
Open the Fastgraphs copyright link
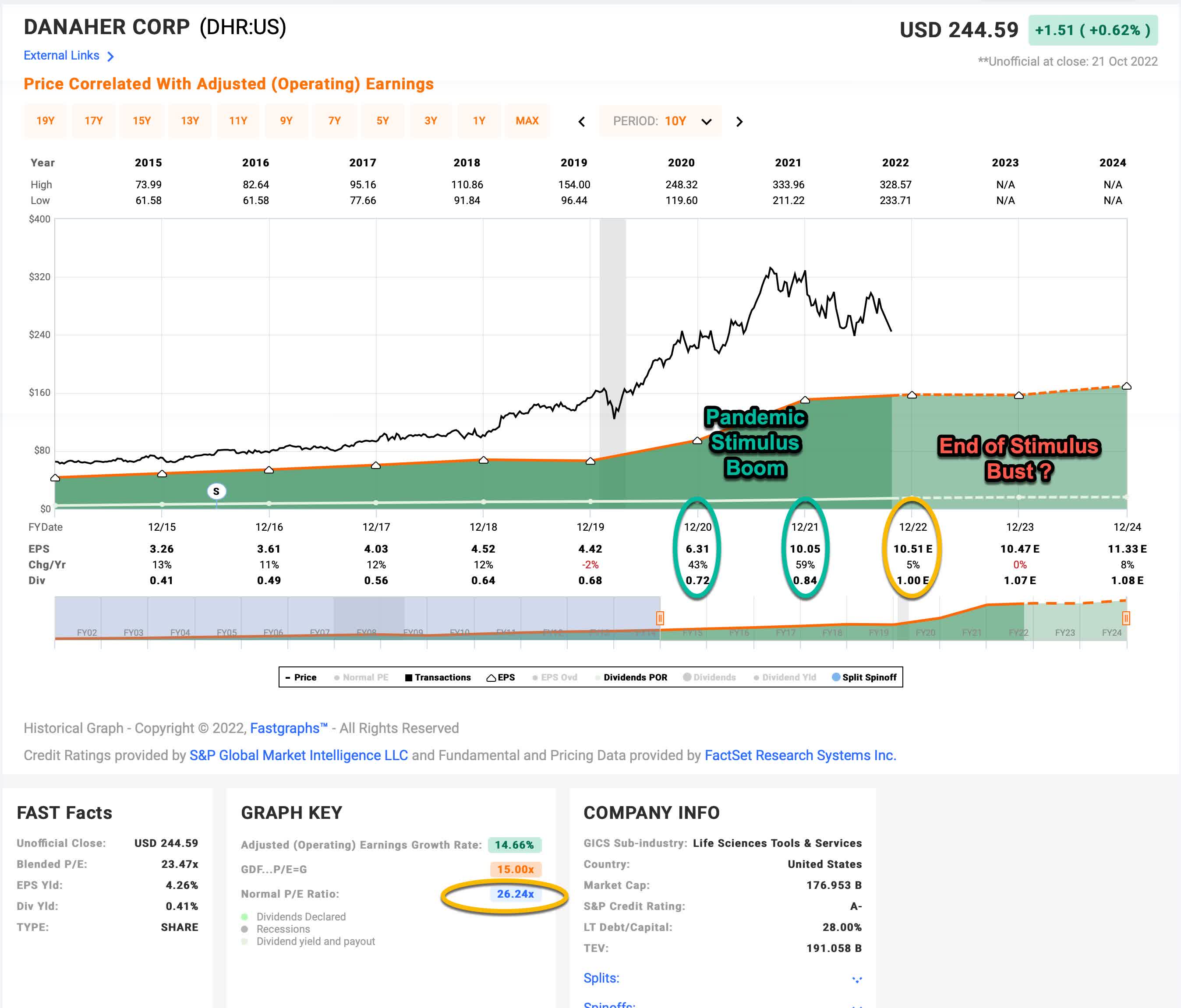pos(289,728)
